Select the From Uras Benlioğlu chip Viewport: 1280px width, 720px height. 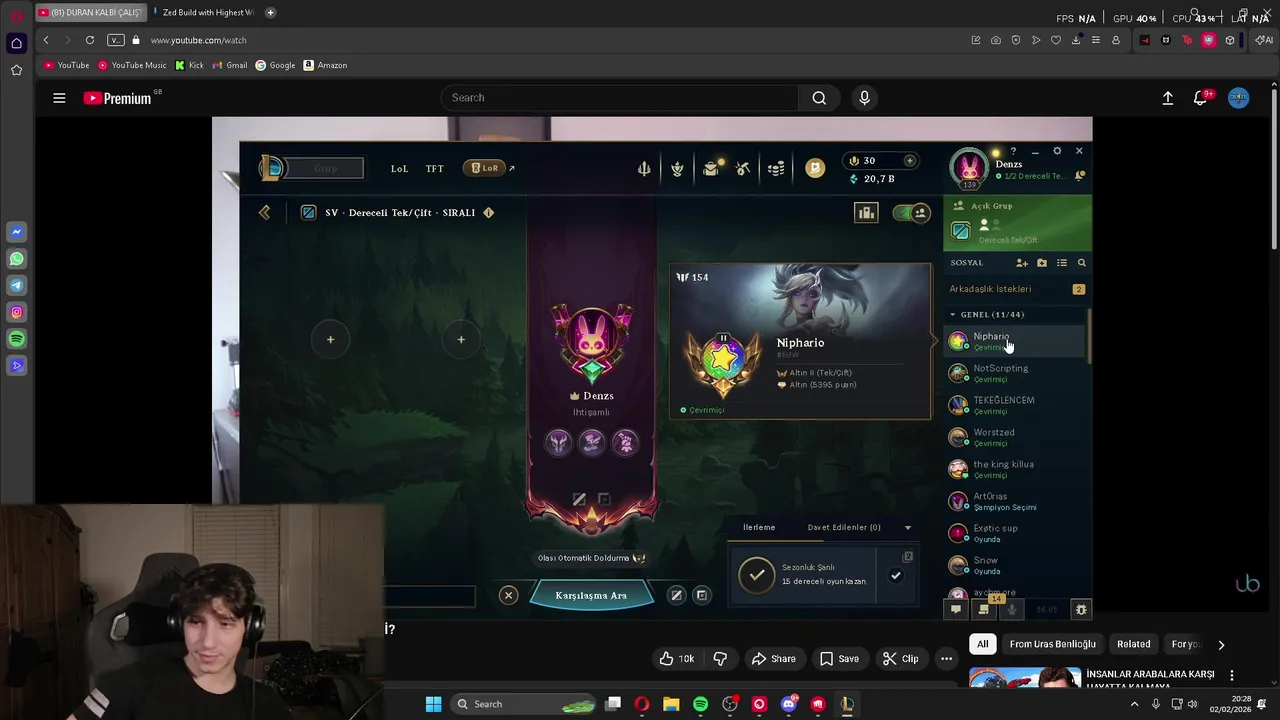click(1053, 644)
